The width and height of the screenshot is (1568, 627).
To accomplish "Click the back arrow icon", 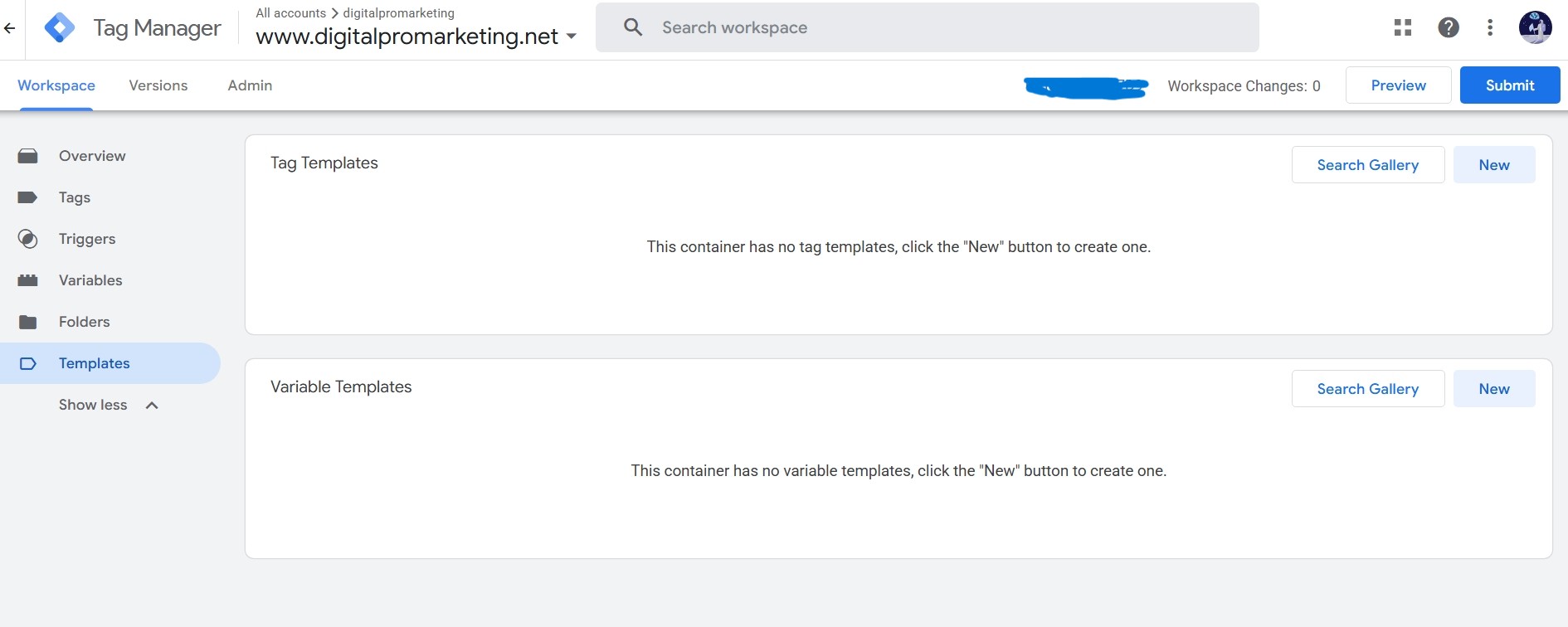I will 9,28.
